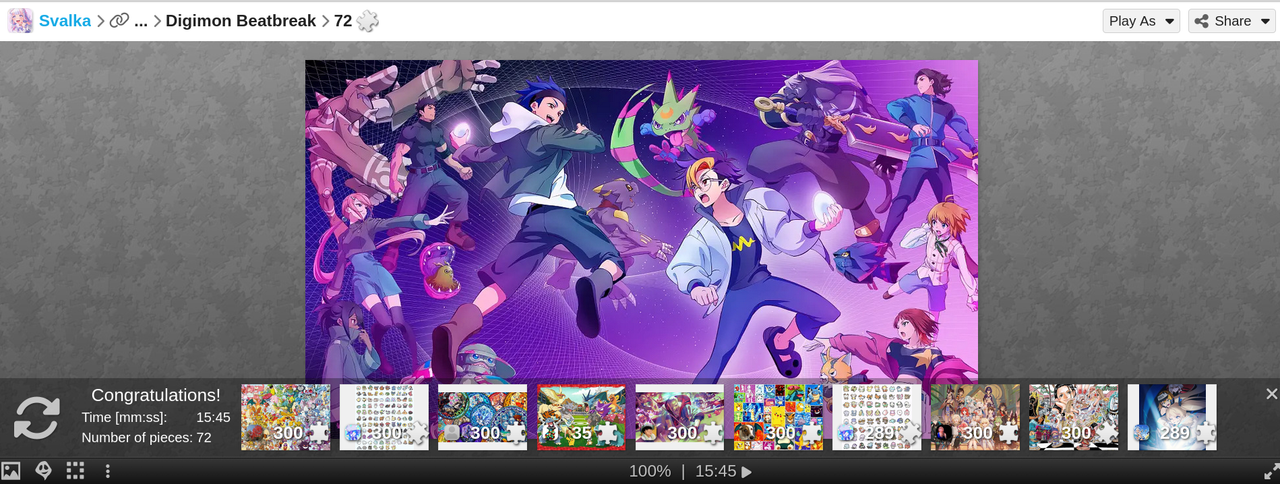Toggle the image preview icon
Image resolution: width=1280 pixels, height=484 pixels.
(x=11, y=471)
